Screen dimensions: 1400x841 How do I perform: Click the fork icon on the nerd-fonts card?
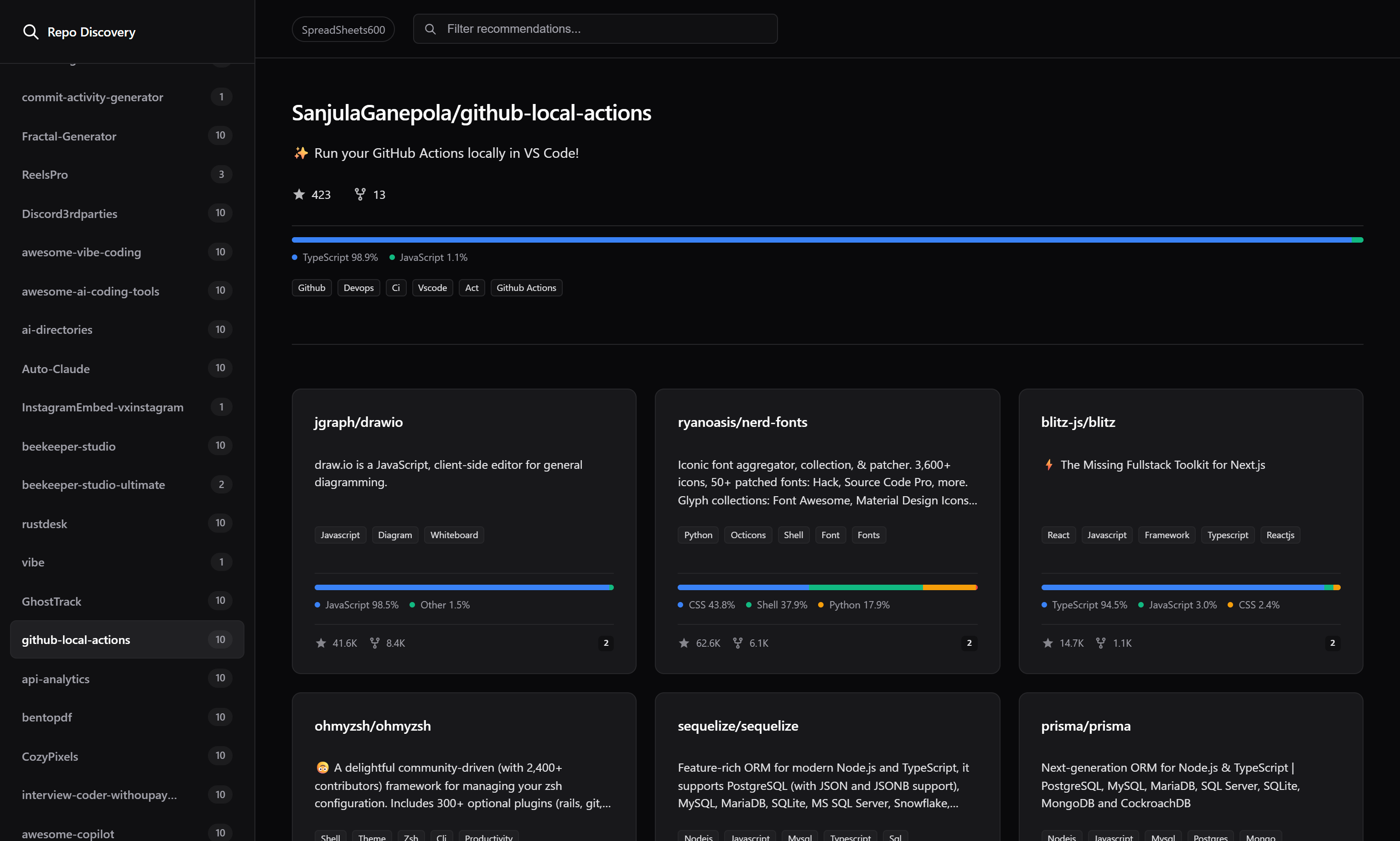click(738, 643)
